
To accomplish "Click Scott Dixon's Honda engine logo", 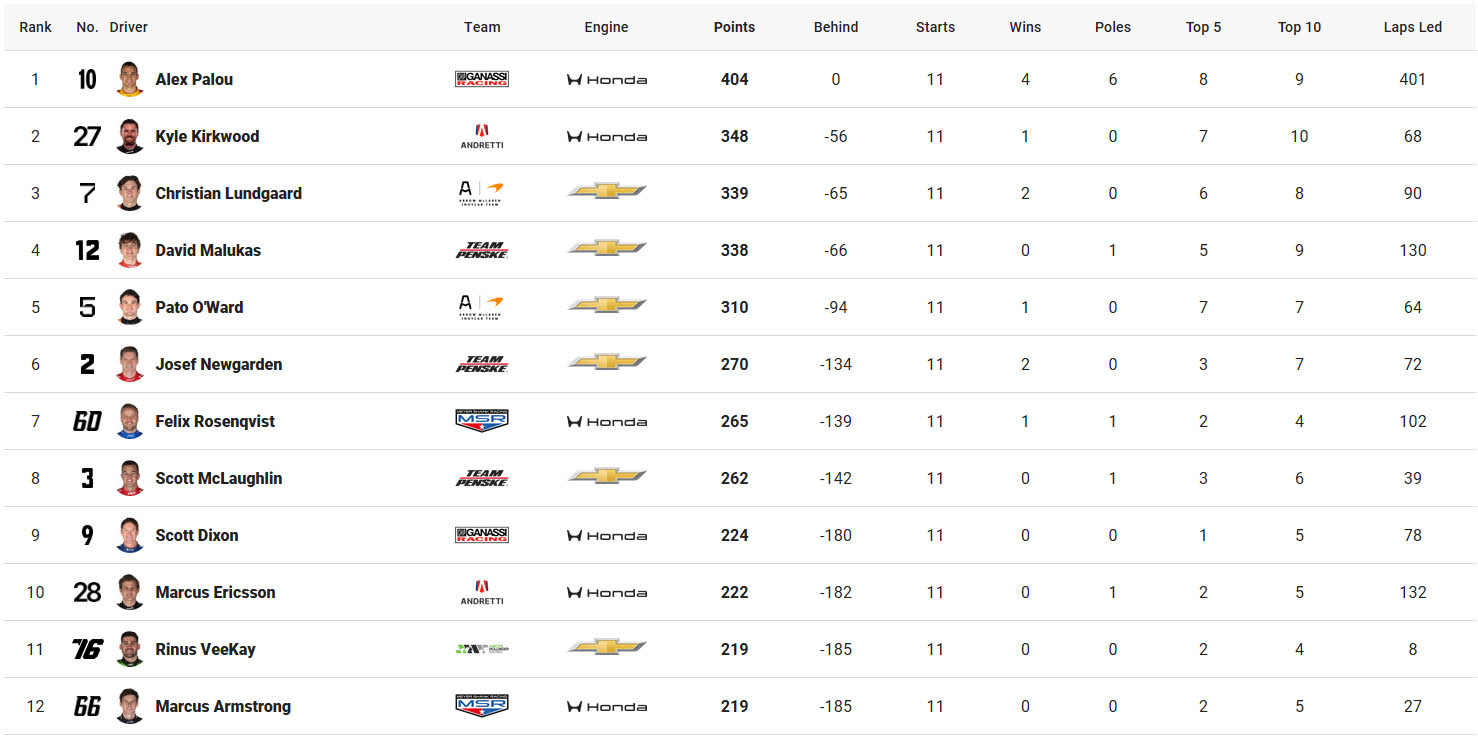I will tap(607, 536).
